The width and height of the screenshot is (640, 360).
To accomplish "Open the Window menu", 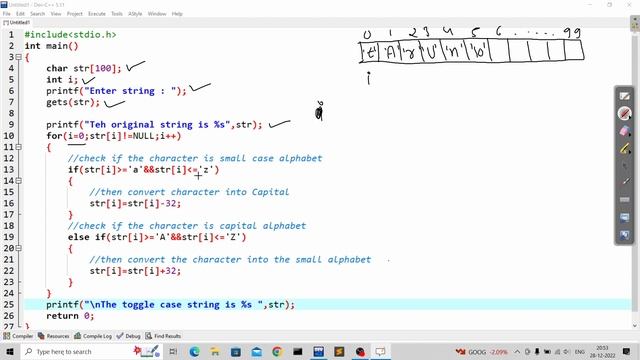I will 157,14.
